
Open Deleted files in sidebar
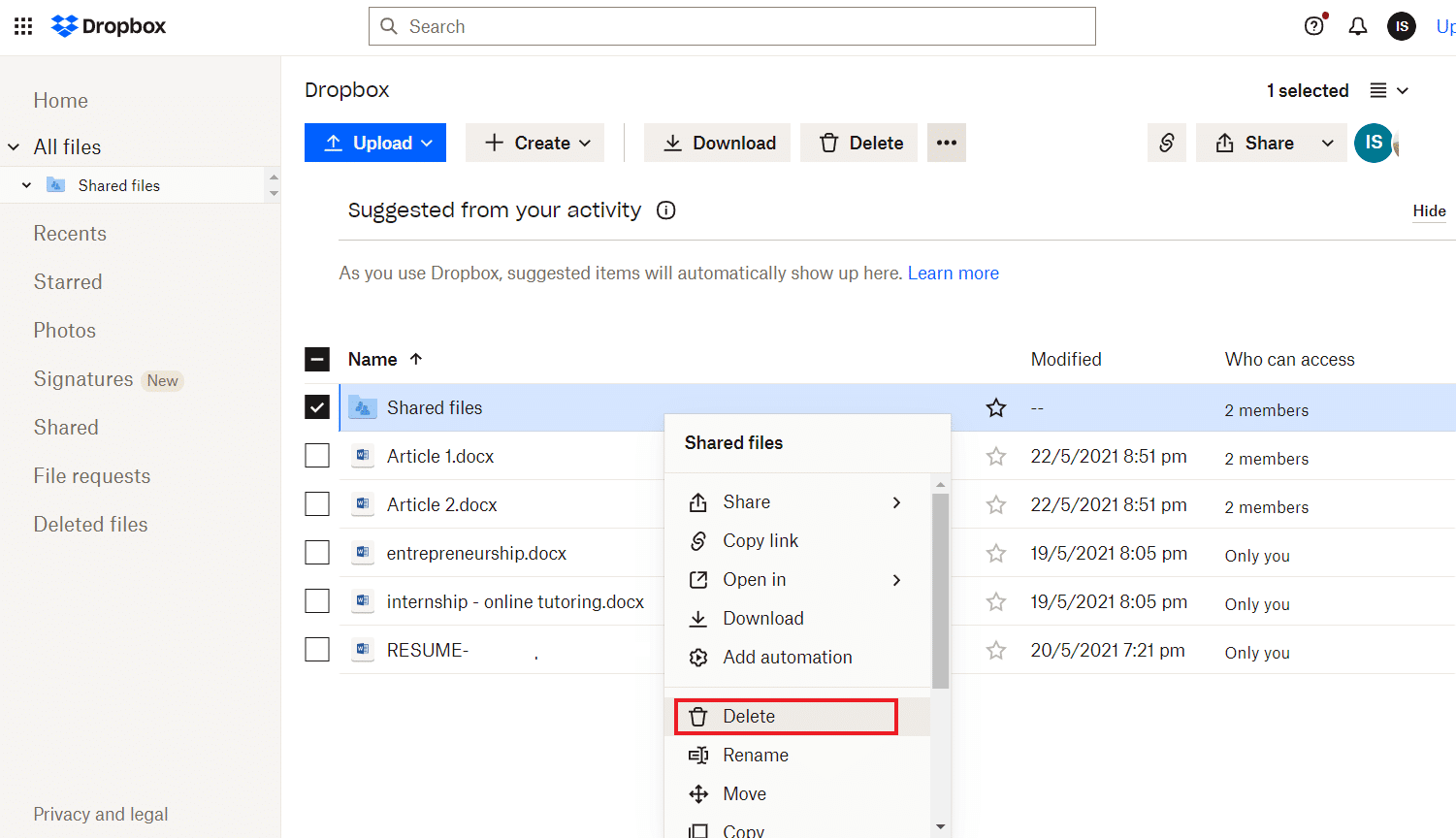click(x=91, y=525)
